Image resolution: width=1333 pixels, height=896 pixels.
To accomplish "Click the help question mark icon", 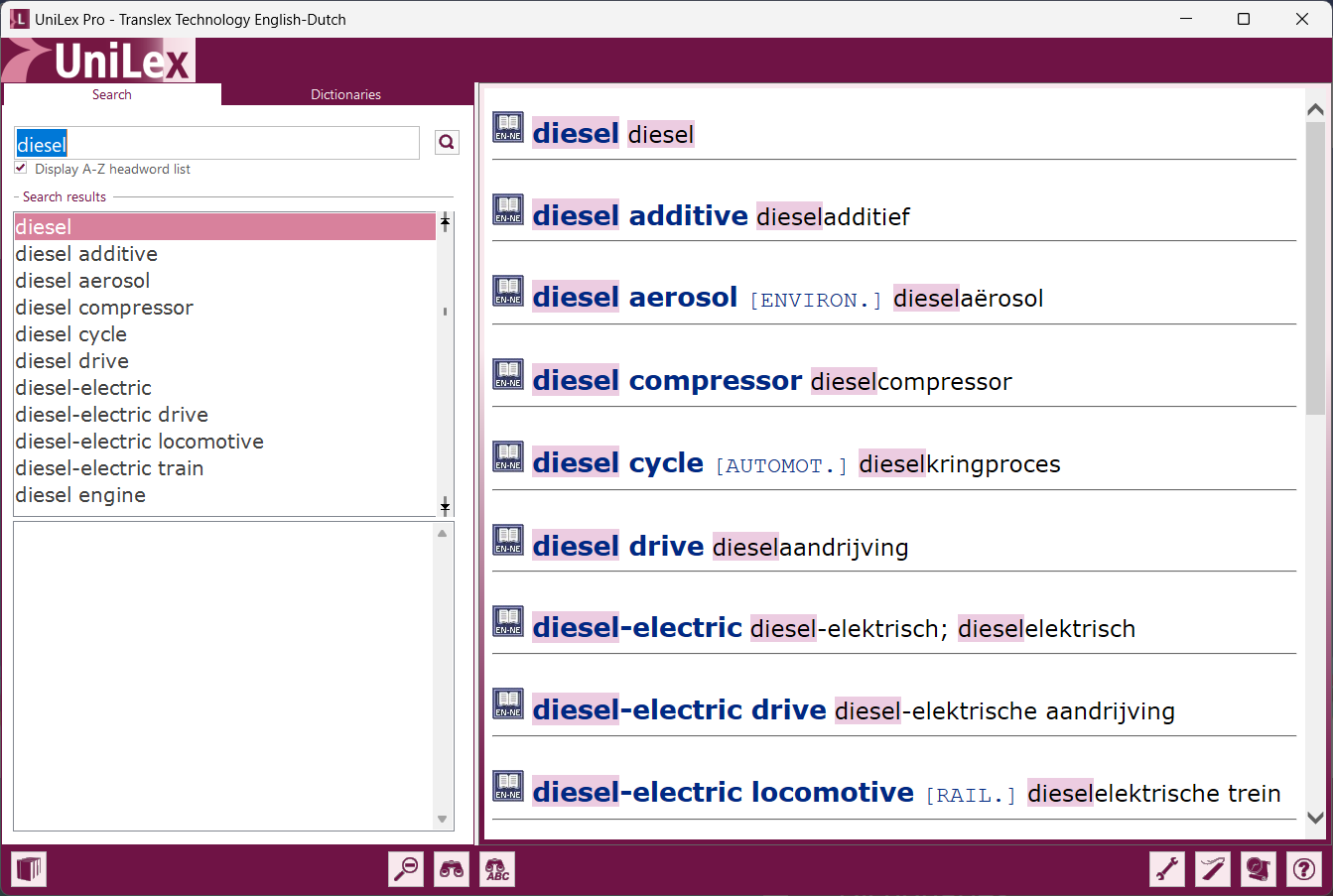I will (x=1304, y=869).
